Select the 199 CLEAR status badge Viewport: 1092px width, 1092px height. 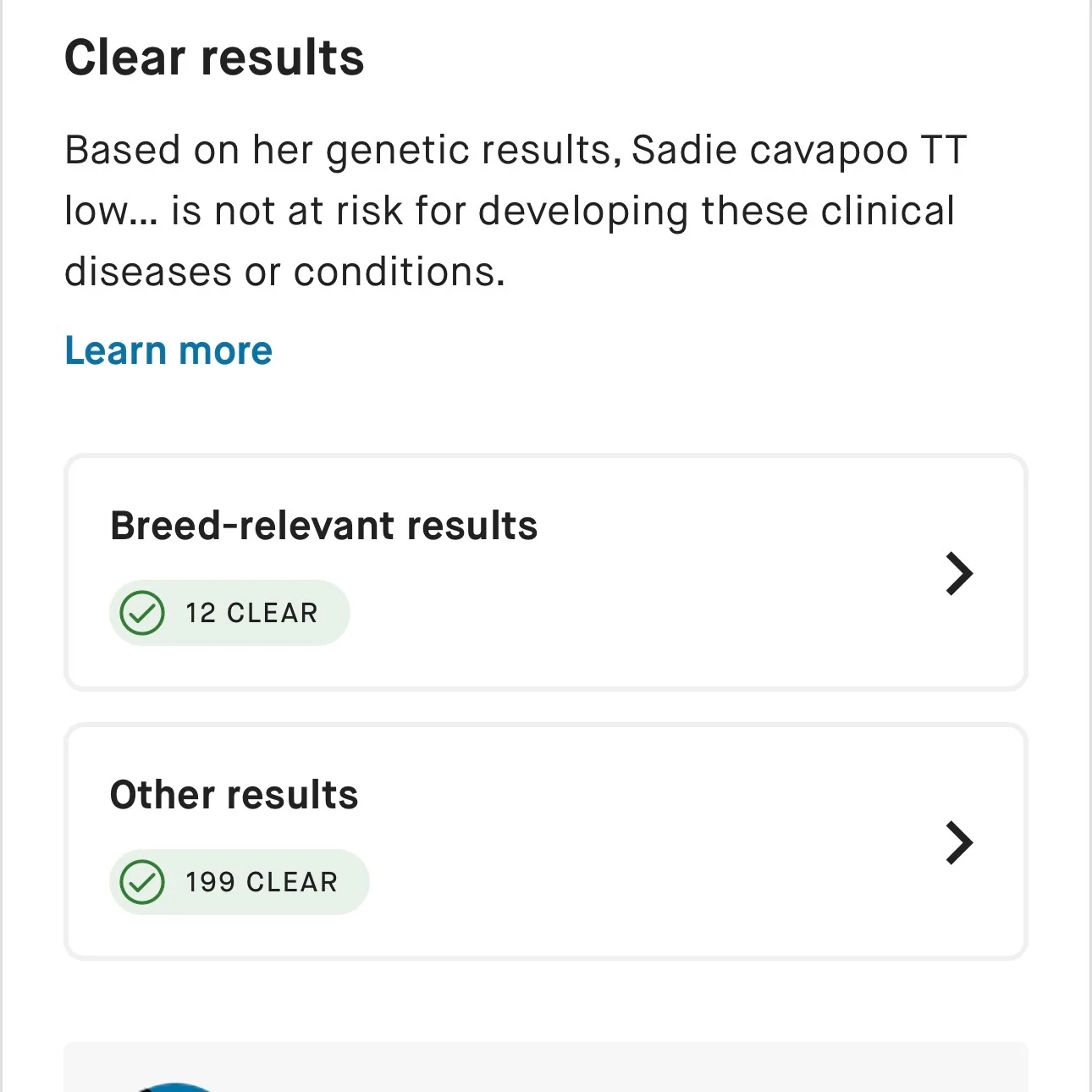[x=240, y=882]
